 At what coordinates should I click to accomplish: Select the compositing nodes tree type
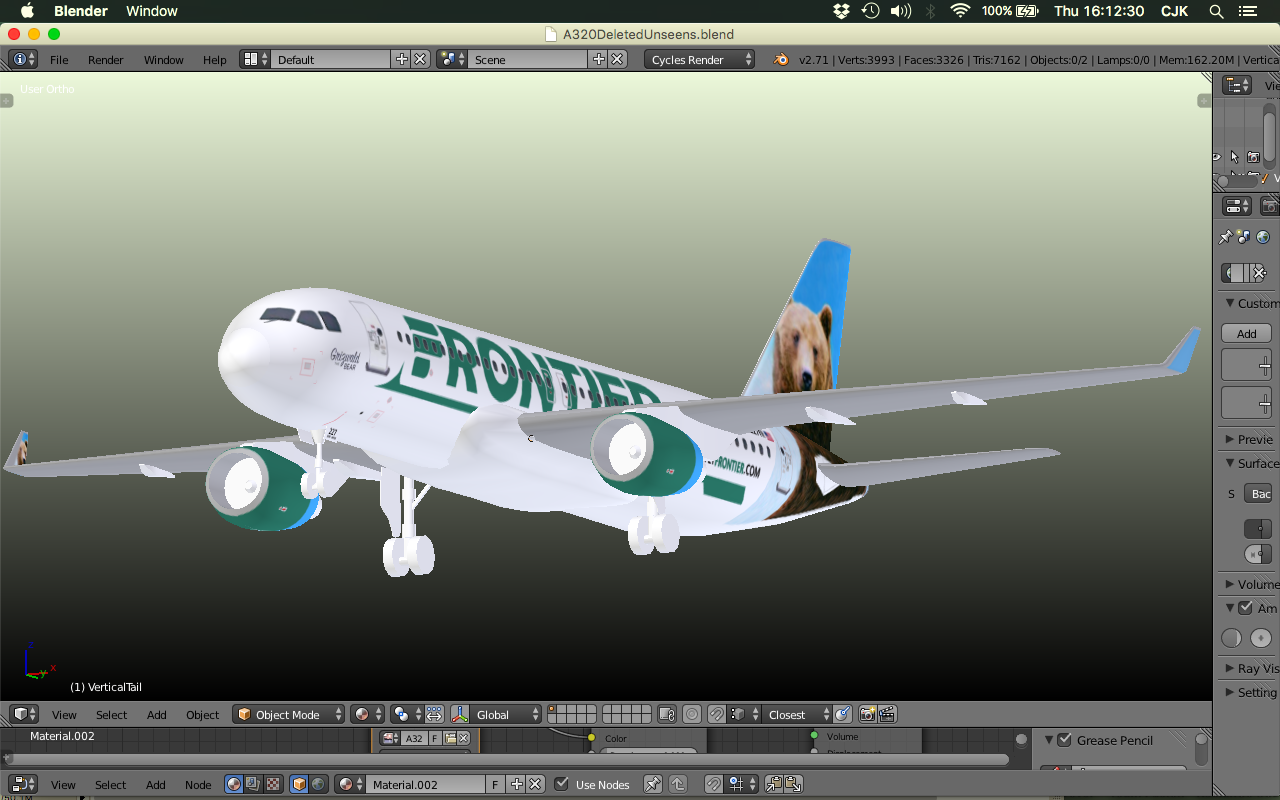click(252, 784)
